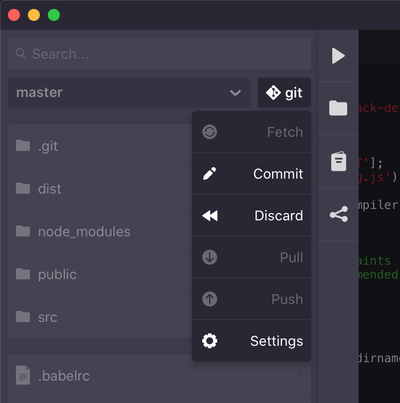Image resolution: width=400 pixels, height=403 pixels.
Task: Click the chevron arrow in branch selector
Action: click(235, 93)
